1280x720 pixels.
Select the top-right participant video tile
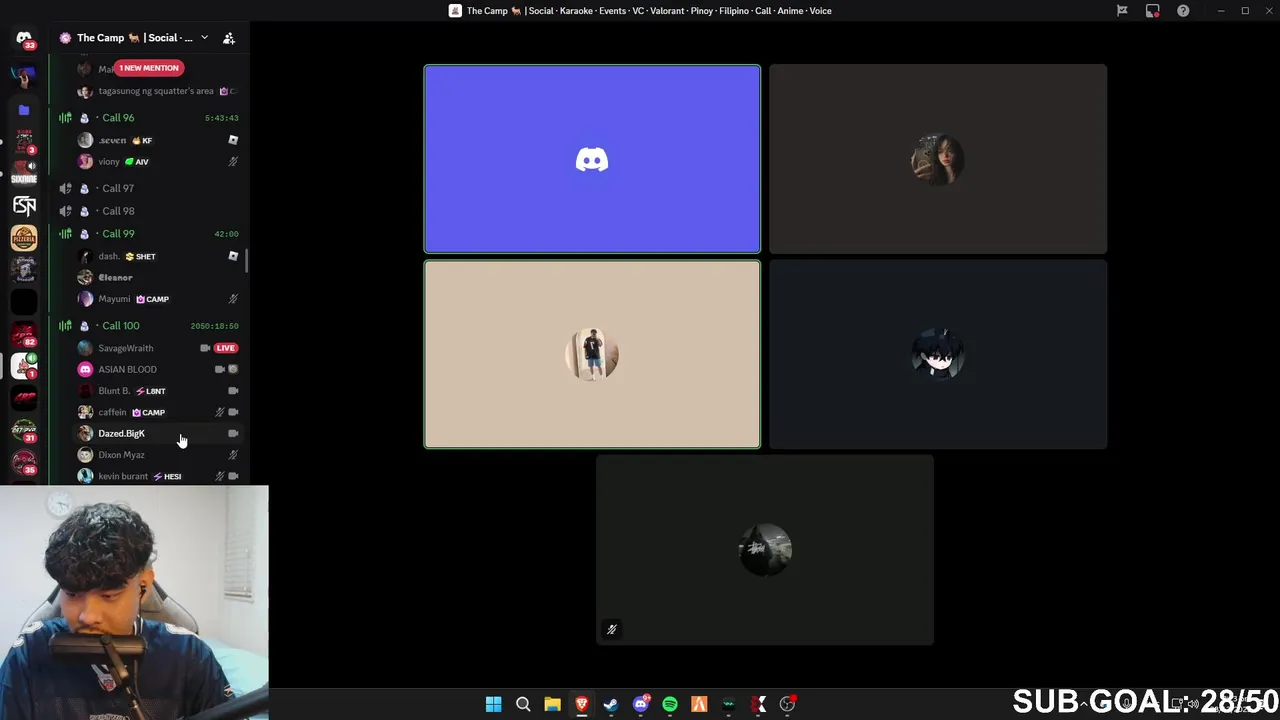(x=938, y=159)
